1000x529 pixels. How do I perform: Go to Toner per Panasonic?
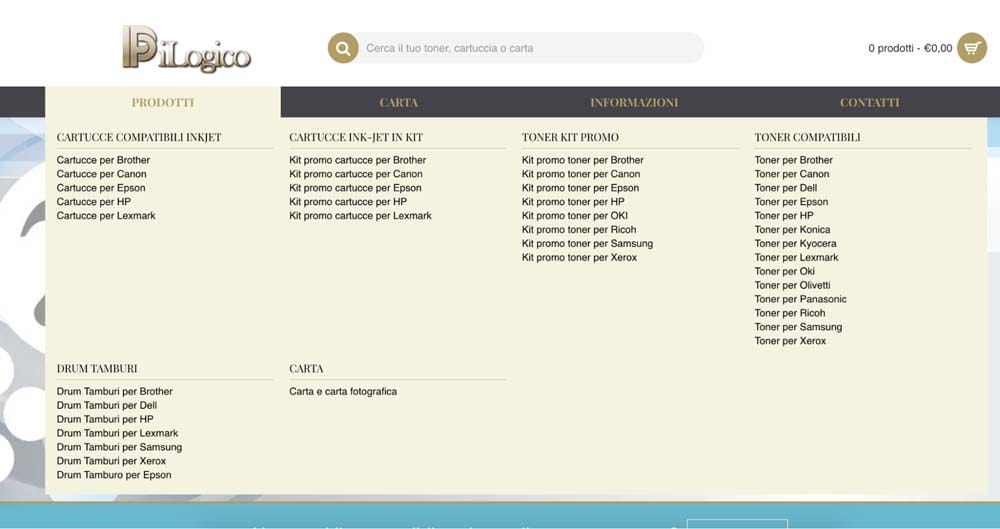[800, 299]
